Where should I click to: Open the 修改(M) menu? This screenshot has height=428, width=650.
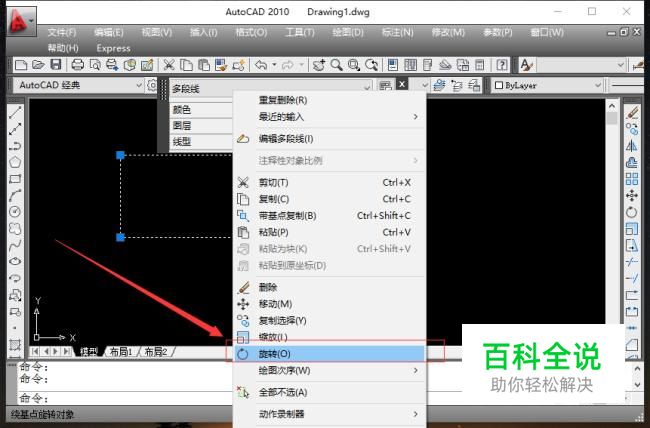tap(448, 32)
